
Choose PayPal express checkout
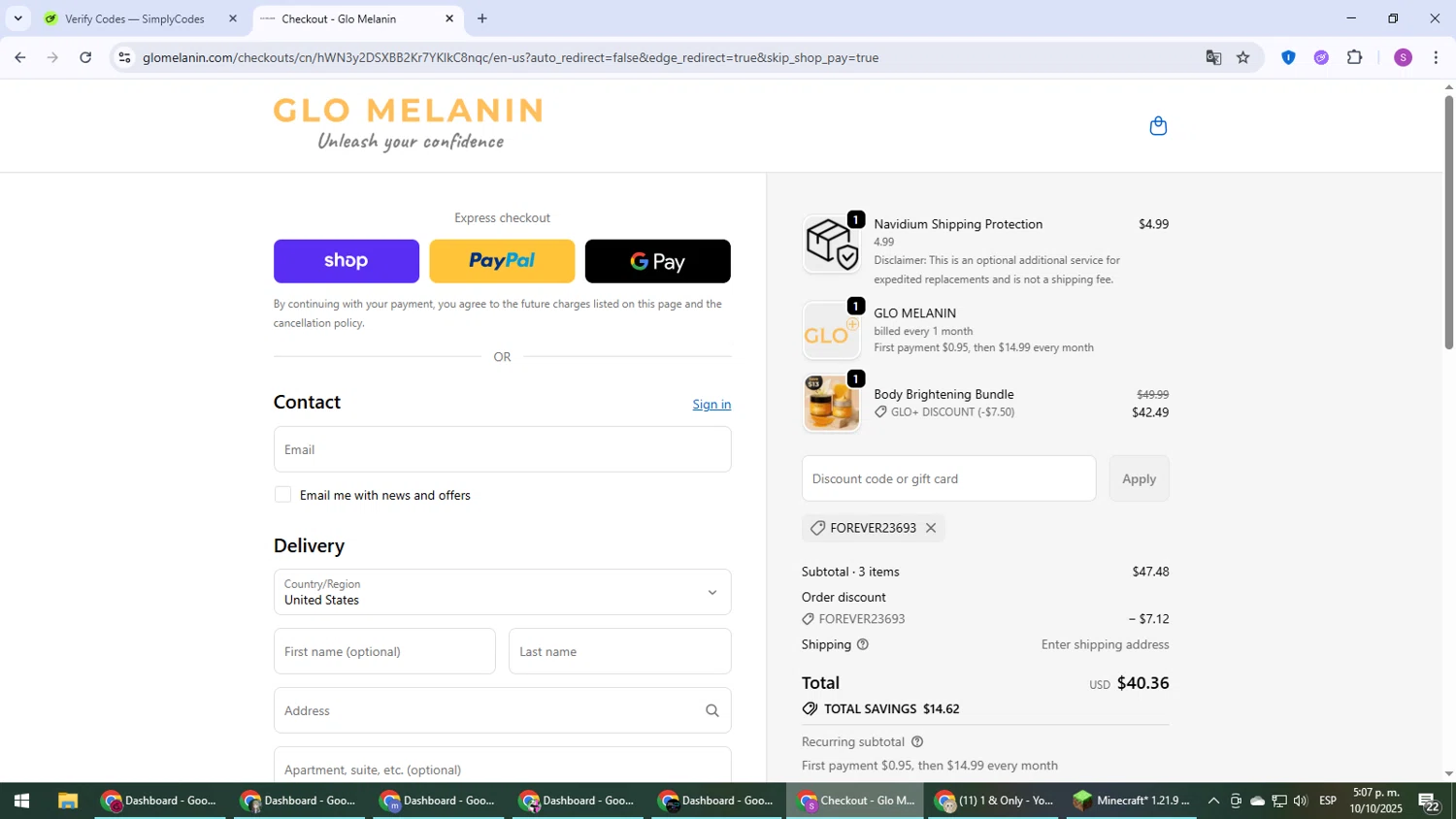[x=502, y=261]
